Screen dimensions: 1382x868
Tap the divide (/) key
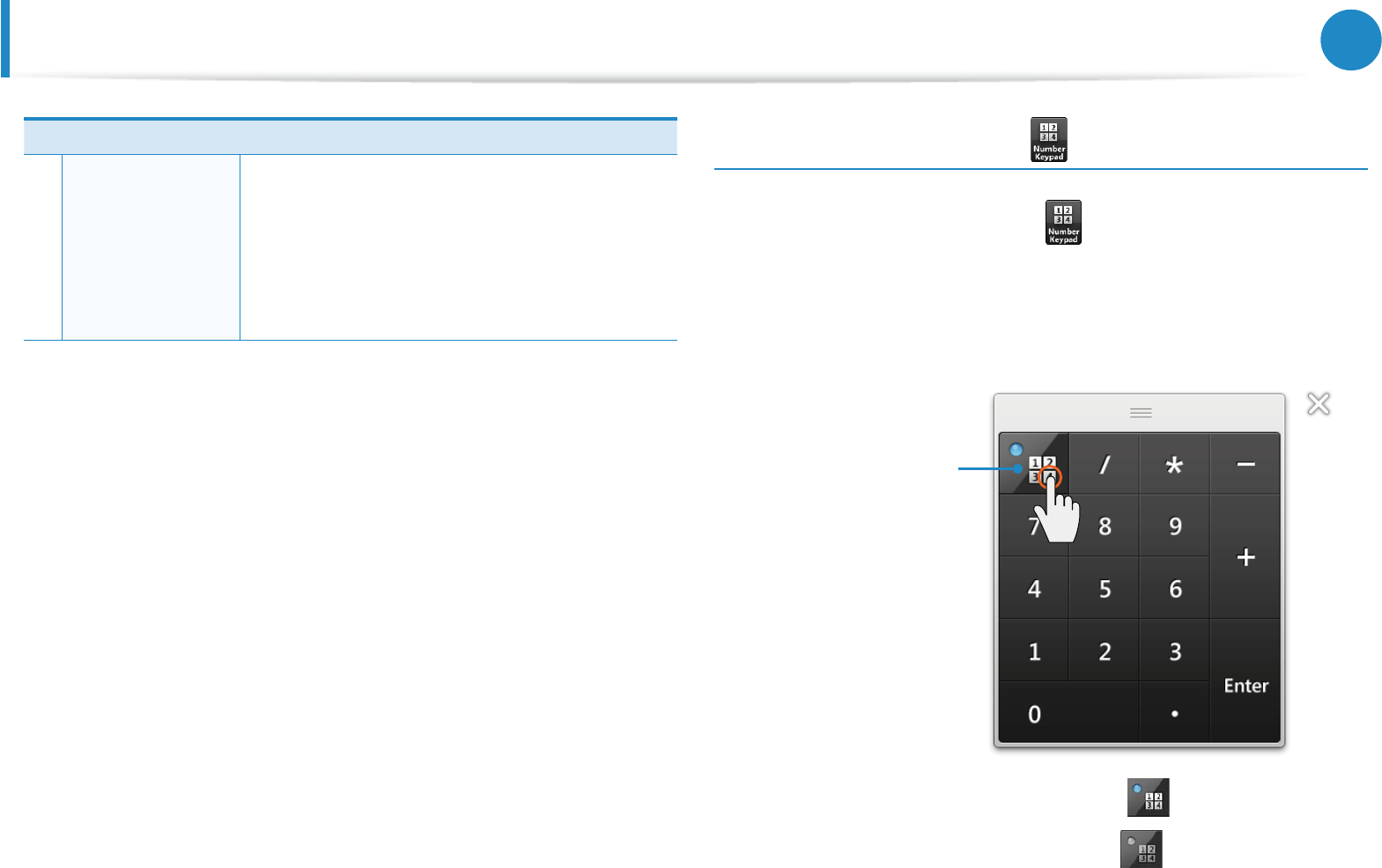pos(1105,464)
